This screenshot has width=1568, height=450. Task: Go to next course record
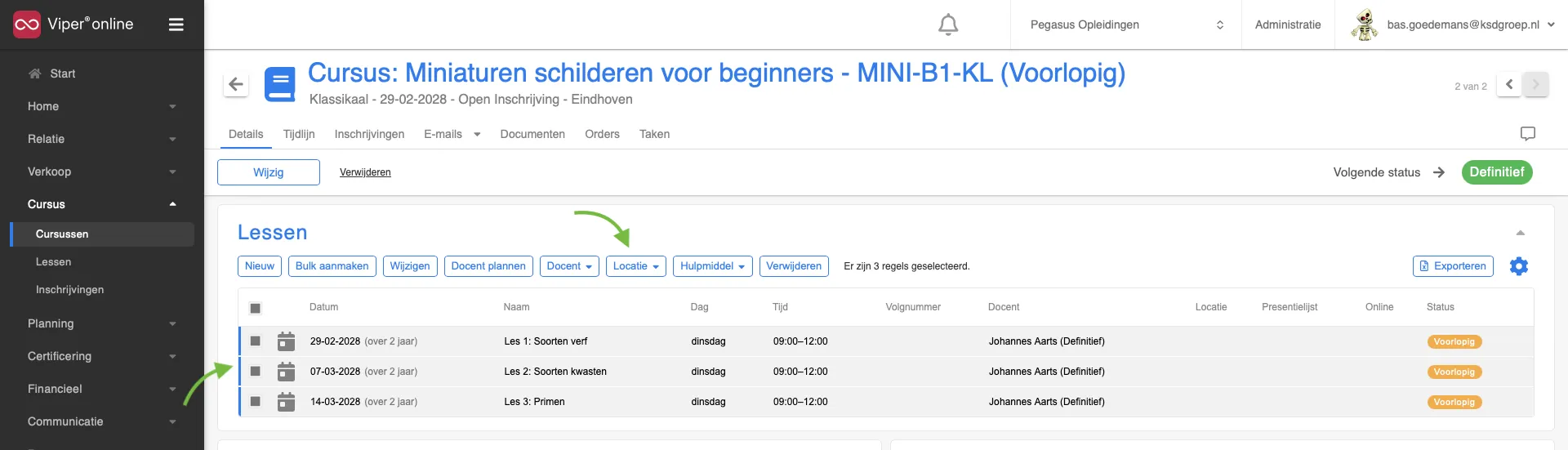1535,84
